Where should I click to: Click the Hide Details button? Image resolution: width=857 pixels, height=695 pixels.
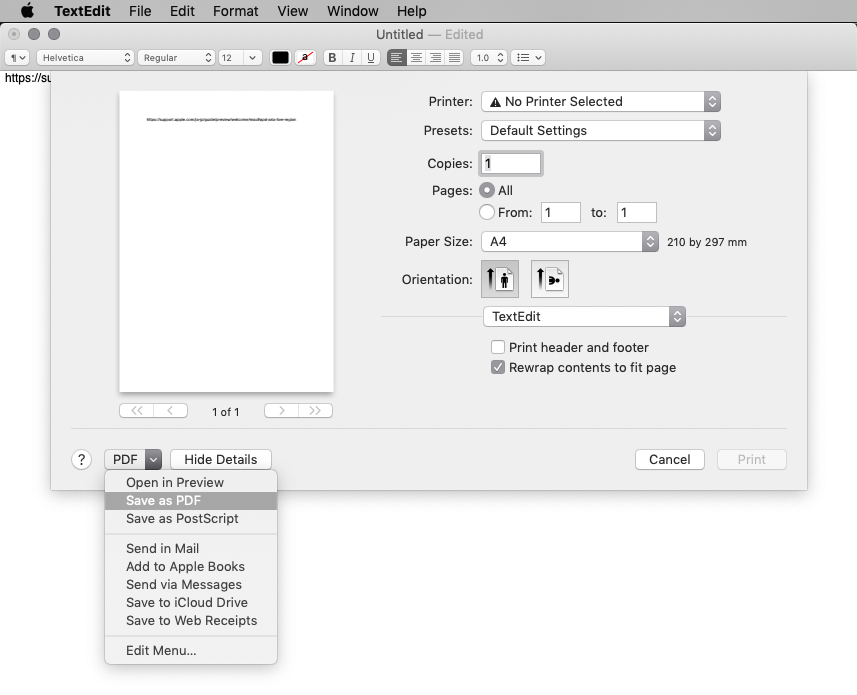221,460
